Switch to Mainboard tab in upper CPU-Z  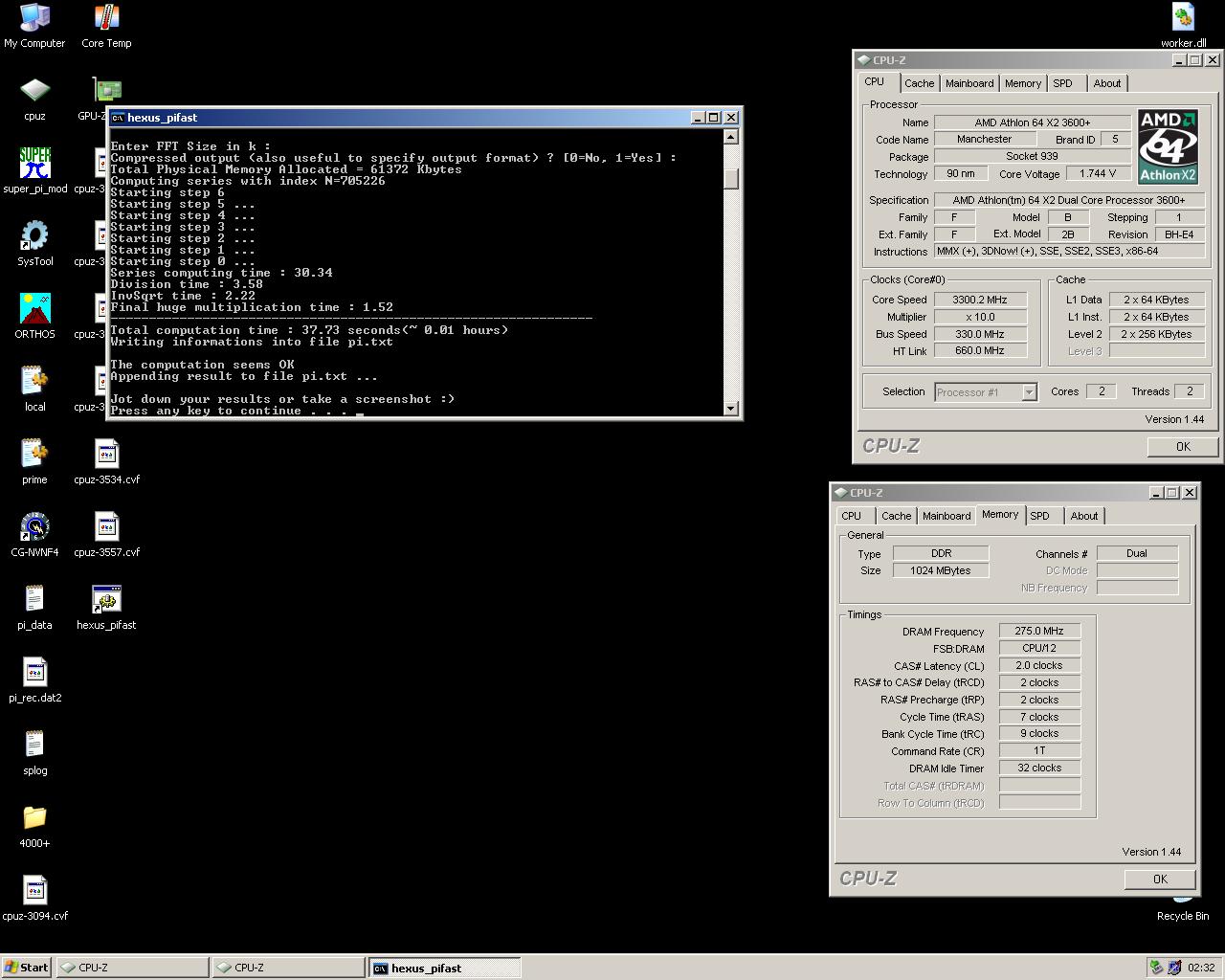[969, 83]
